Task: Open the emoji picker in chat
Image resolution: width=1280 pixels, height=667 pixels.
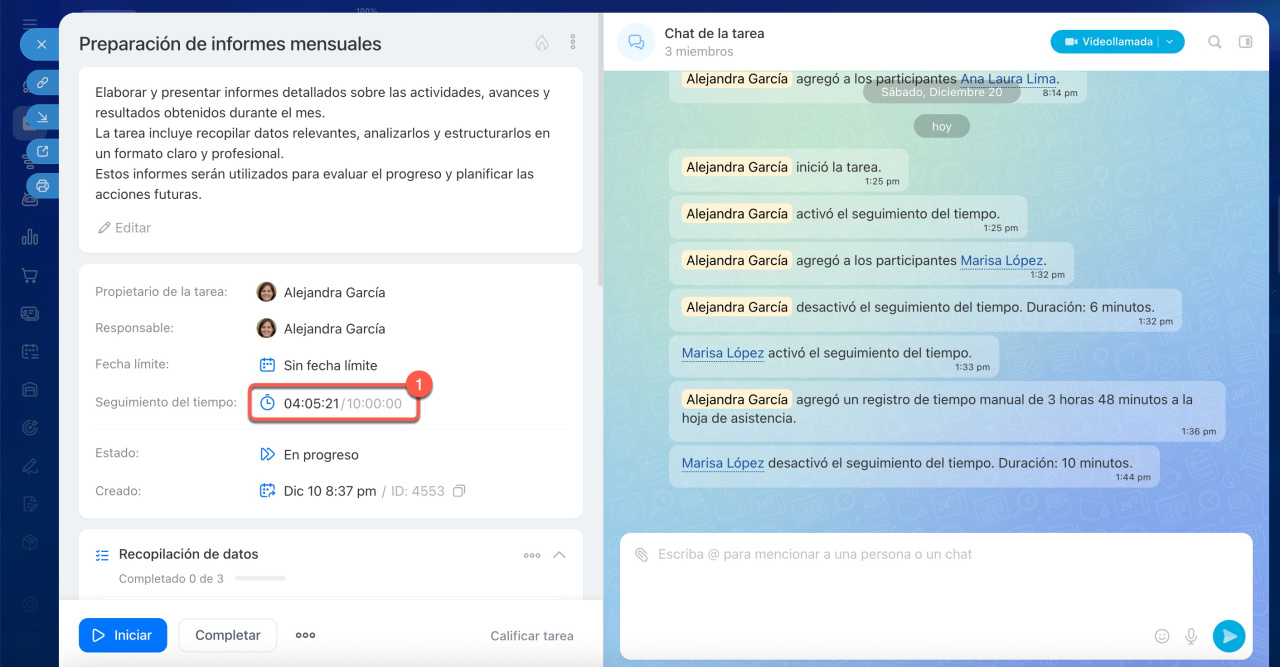Action: 1162,636
